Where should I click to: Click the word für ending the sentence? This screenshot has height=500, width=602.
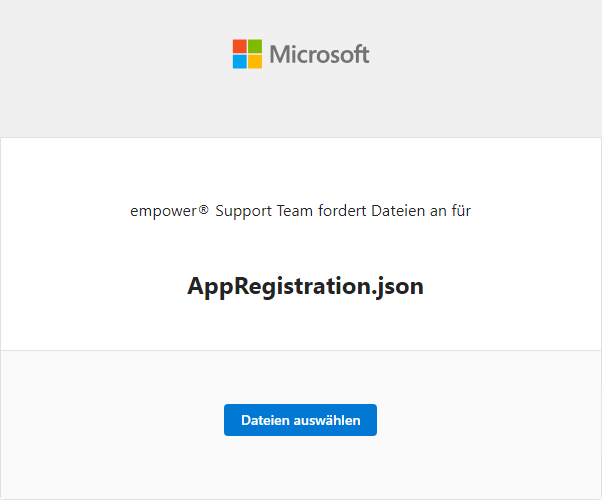coord(461,211)
